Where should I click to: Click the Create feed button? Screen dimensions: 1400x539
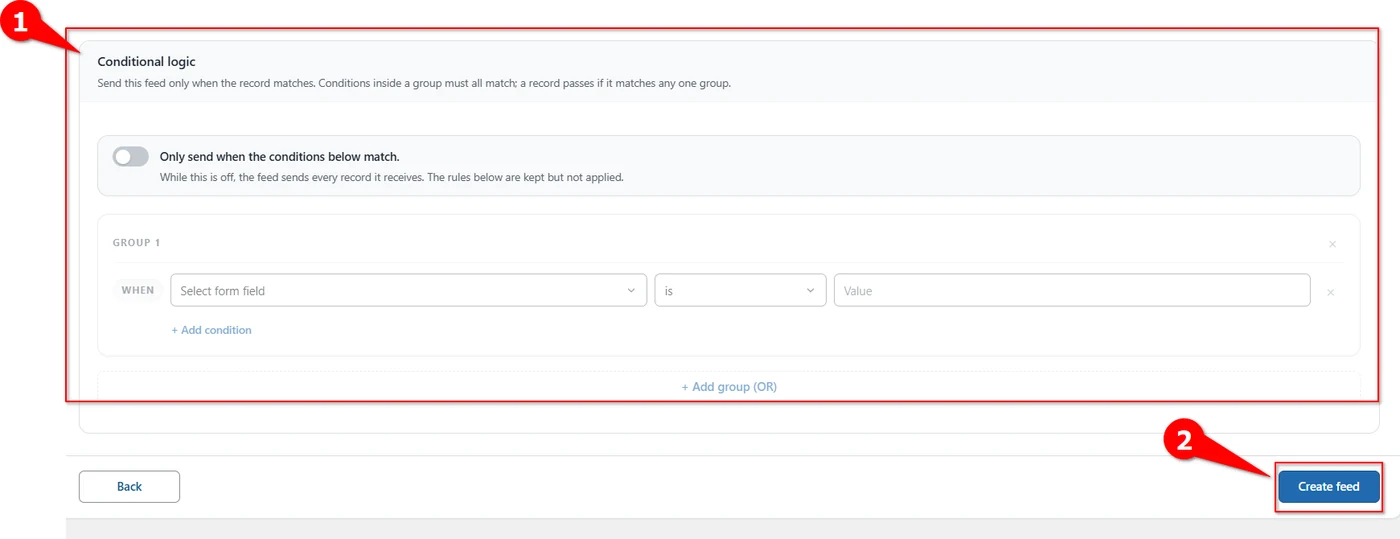(1329, 487)
